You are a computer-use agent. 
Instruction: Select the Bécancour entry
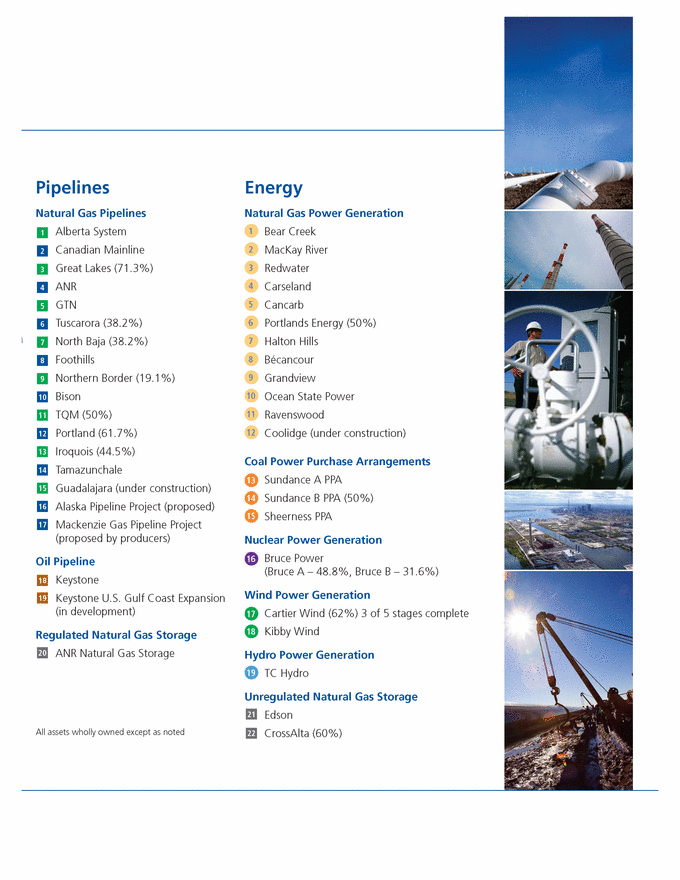click(289, 360)
